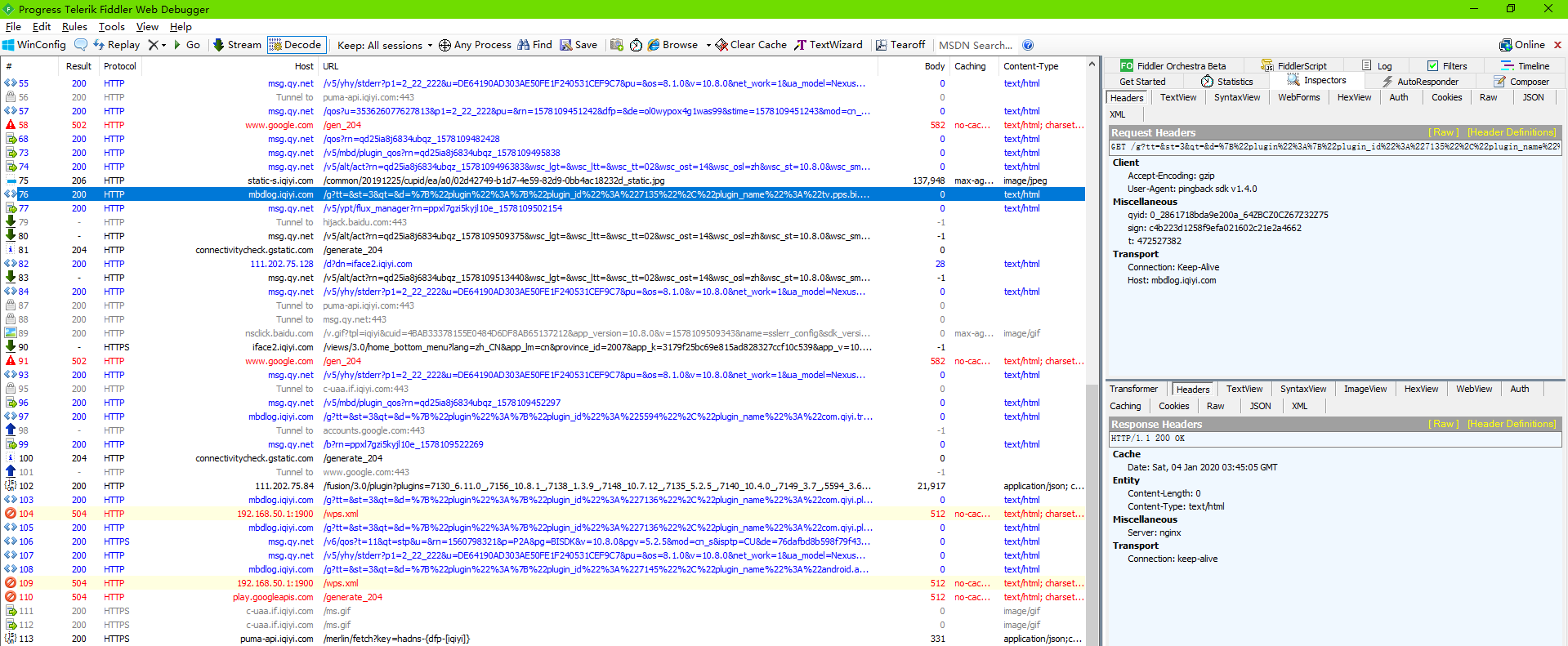This screenshot has width=1568, height=646.
Task: Open the View menu
Action: pyautogui.click(x=147, y=27)
